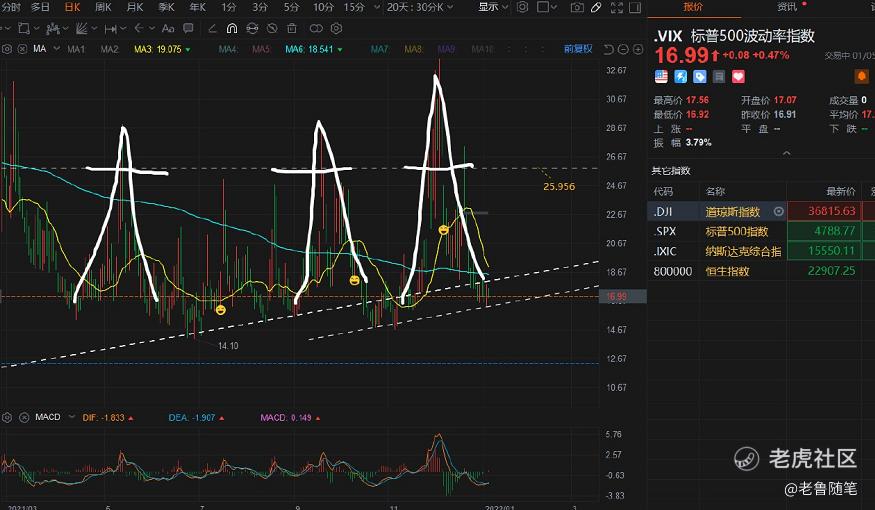Select the 年K yearly candlestick period

point(198,7)
